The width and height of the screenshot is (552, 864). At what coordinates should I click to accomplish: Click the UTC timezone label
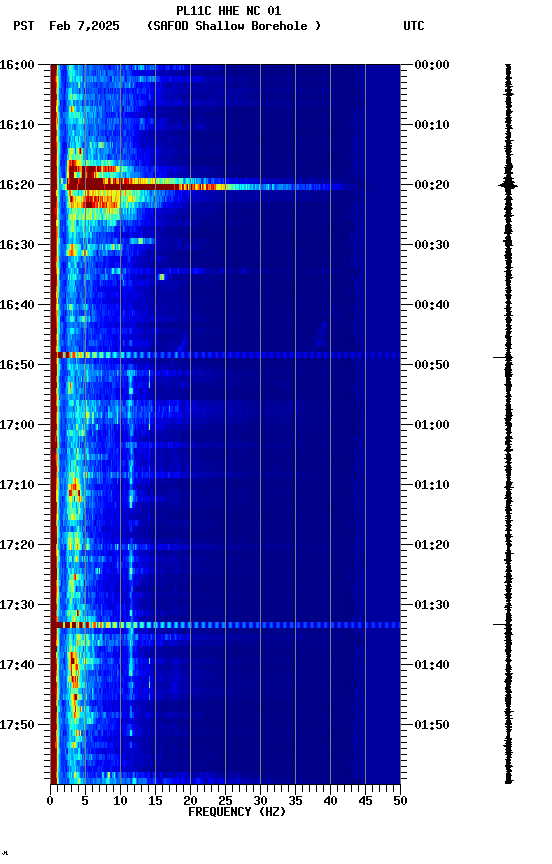(414, 26)
